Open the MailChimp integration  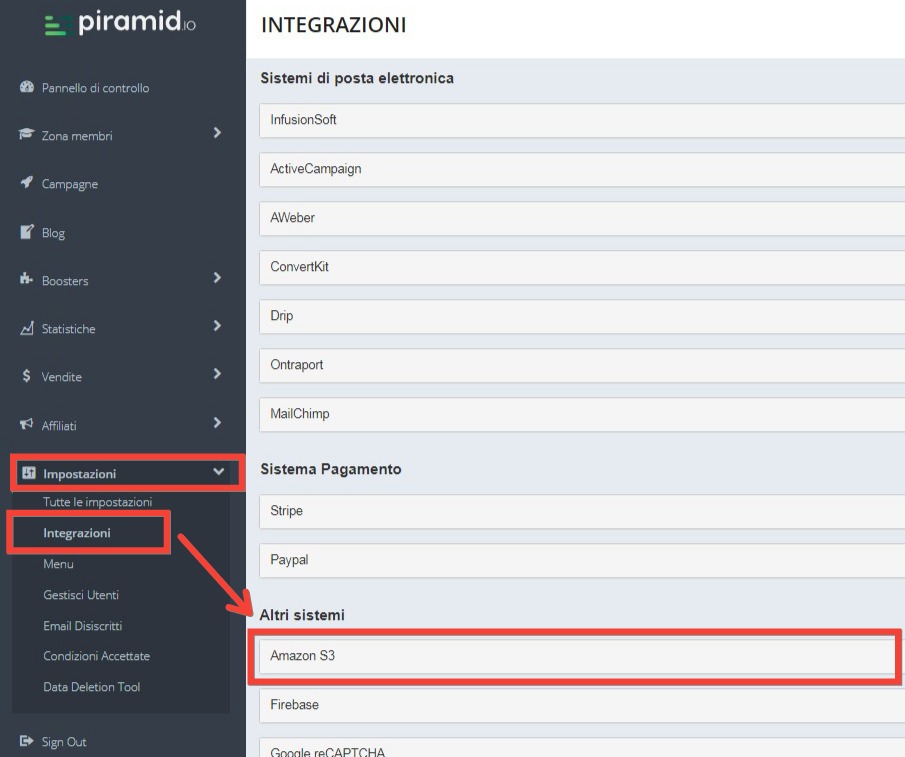[x=582, y=415]
